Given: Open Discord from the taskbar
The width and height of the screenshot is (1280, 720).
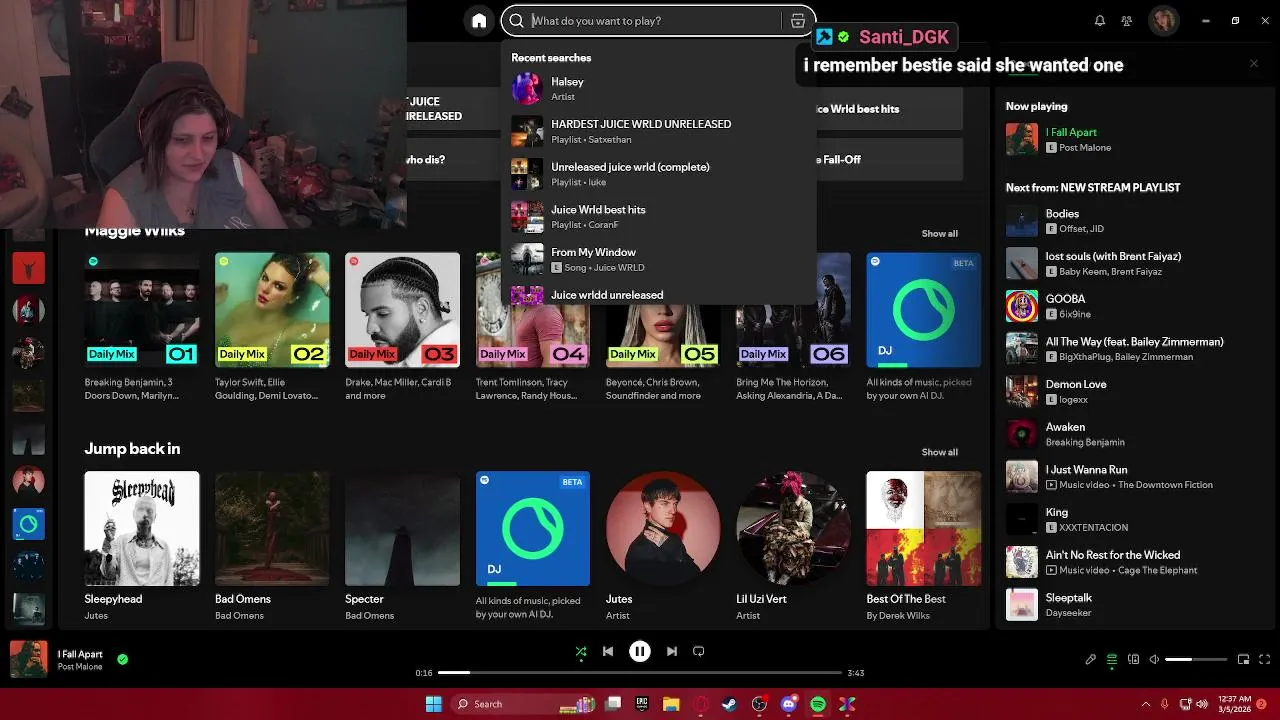Looking at the screenshot, I should (x=789, y=704).
